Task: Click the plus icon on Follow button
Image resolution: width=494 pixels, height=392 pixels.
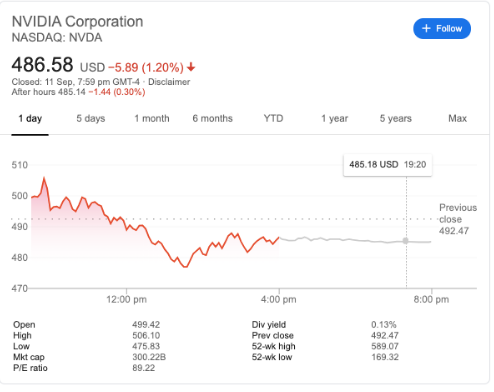Action: pos(426,29)
